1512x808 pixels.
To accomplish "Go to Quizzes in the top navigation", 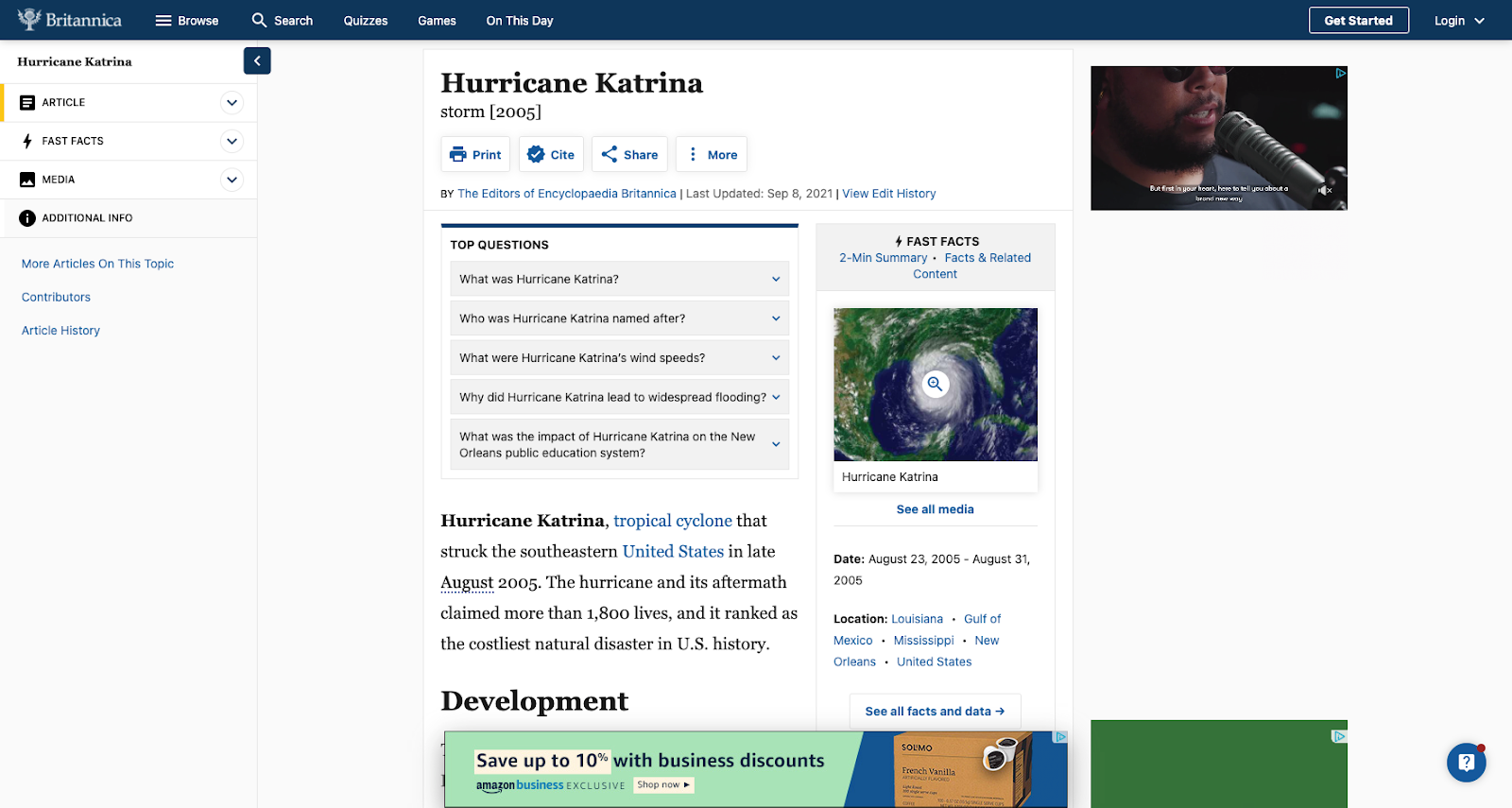I will click(366, 21).
